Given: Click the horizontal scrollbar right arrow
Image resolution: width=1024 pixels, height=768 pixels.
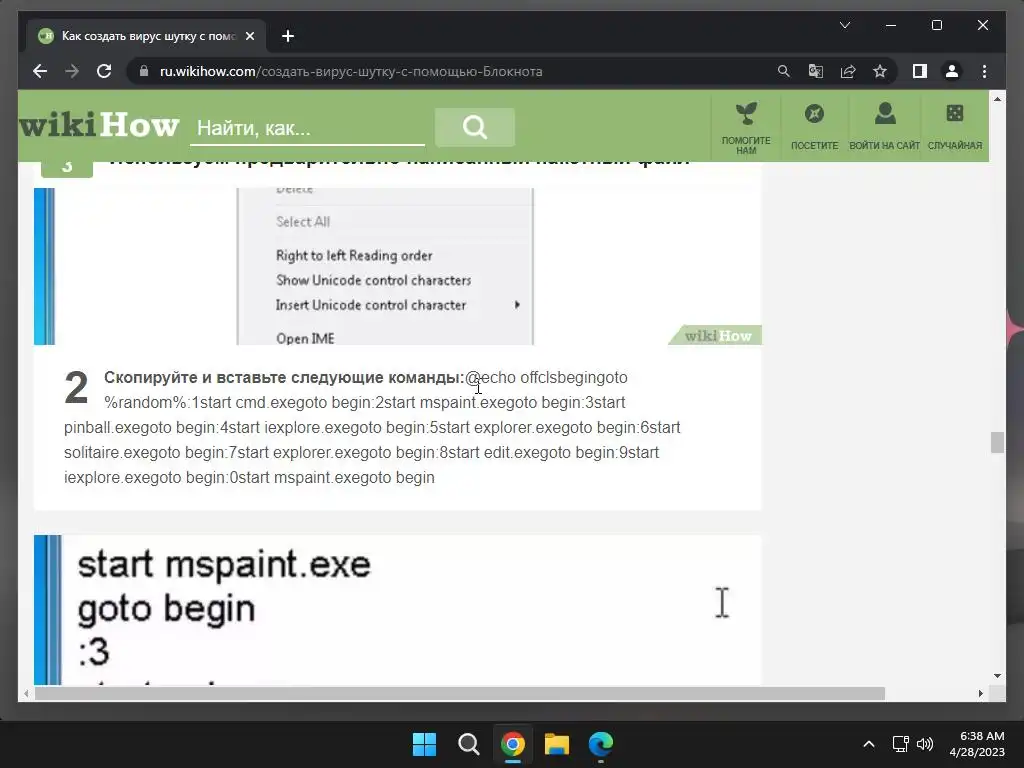Looking at the screenshot, I should click(980, 694).
